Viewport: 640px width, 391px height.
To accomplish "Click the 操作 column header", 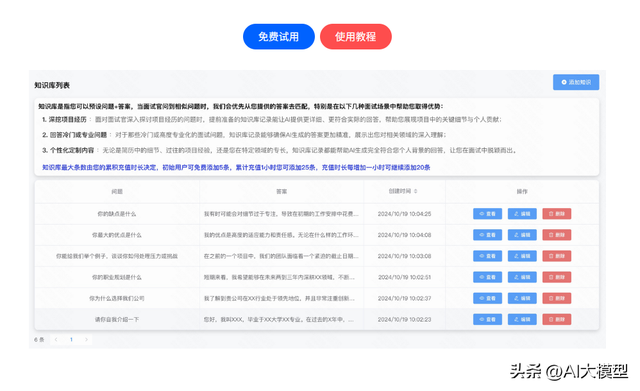I will click(x=522, y=191).
